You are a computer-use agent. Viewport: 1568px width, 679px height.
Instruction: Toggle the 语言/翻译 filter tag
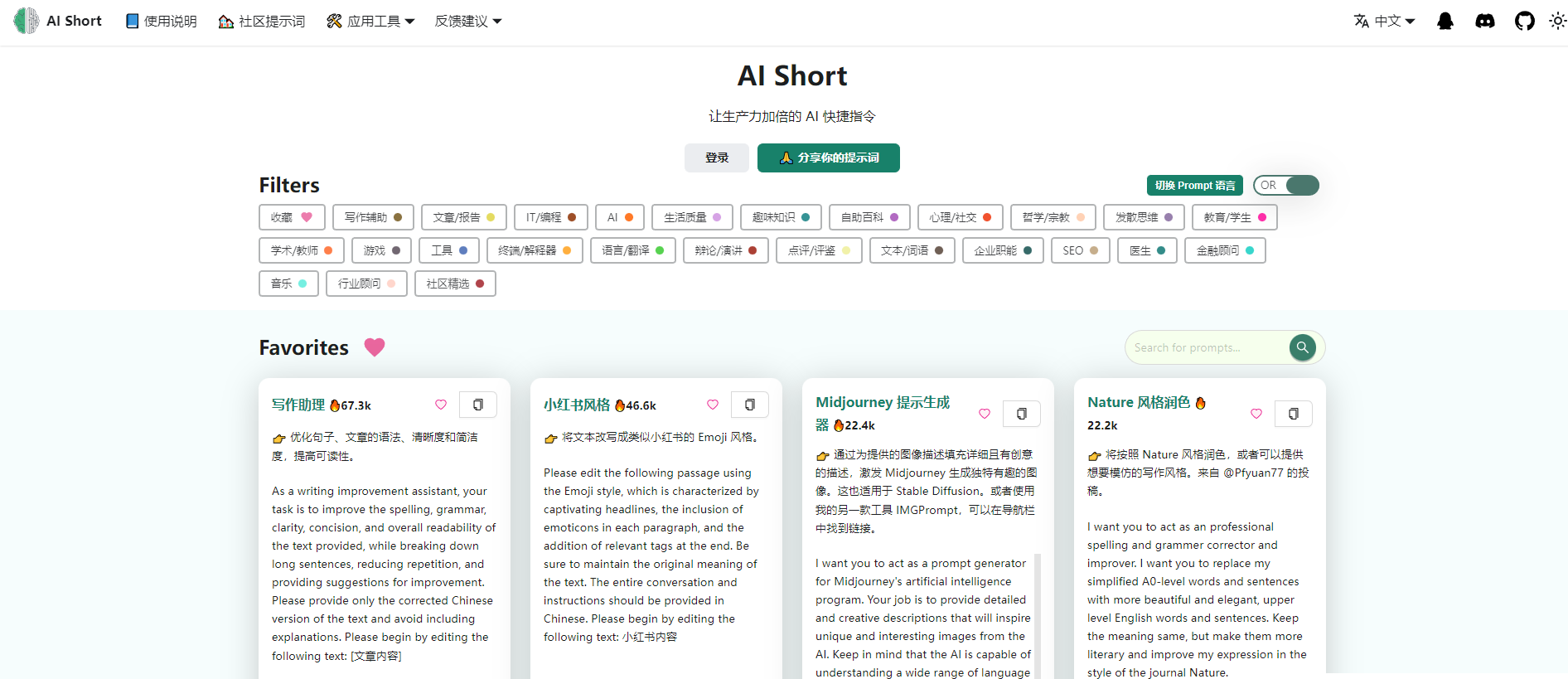pos(633,250)
